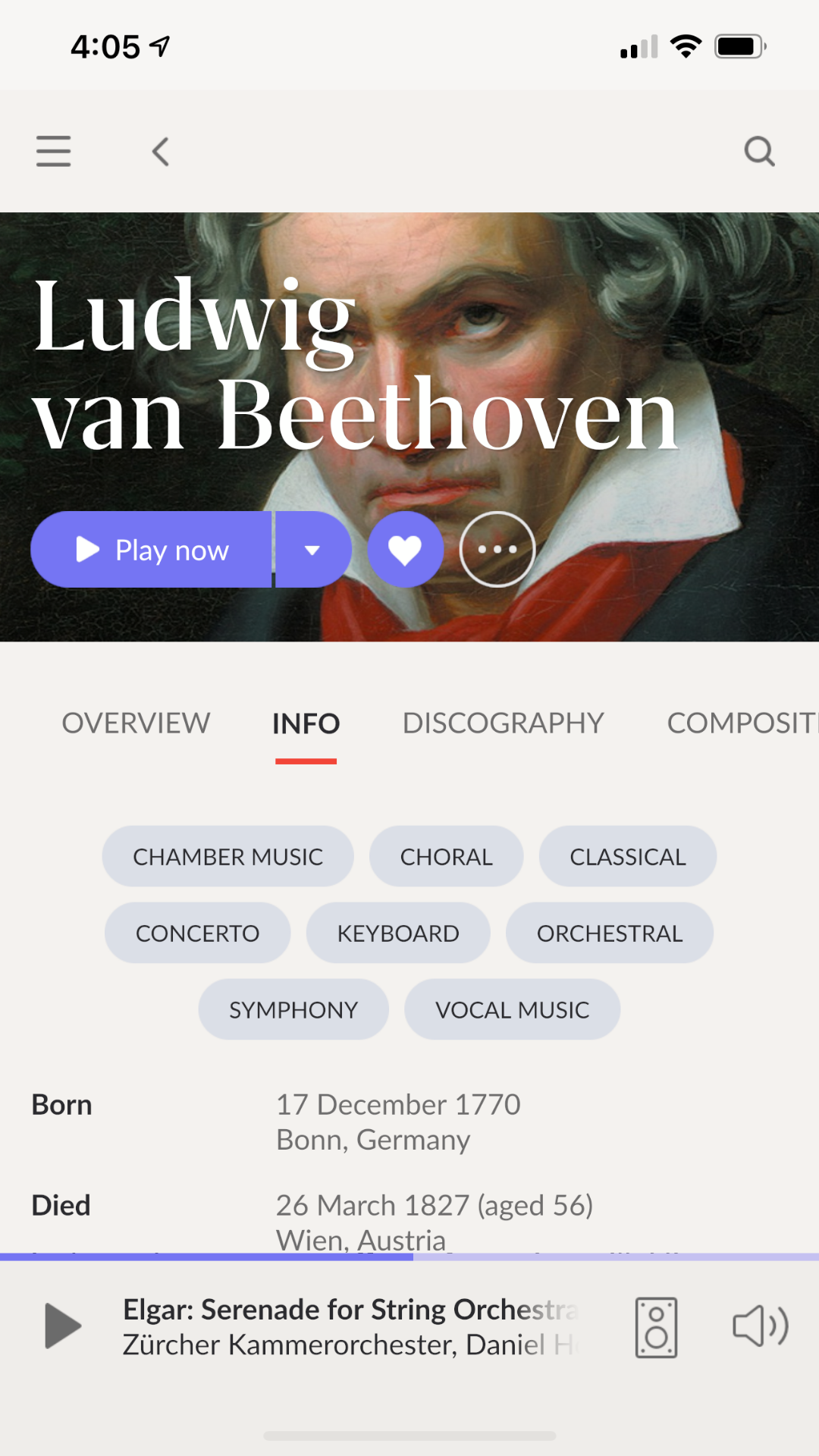The height and width of the screenshot is (1456, 819).
Task: Open the three-dots more options
Action: point(497,550)
